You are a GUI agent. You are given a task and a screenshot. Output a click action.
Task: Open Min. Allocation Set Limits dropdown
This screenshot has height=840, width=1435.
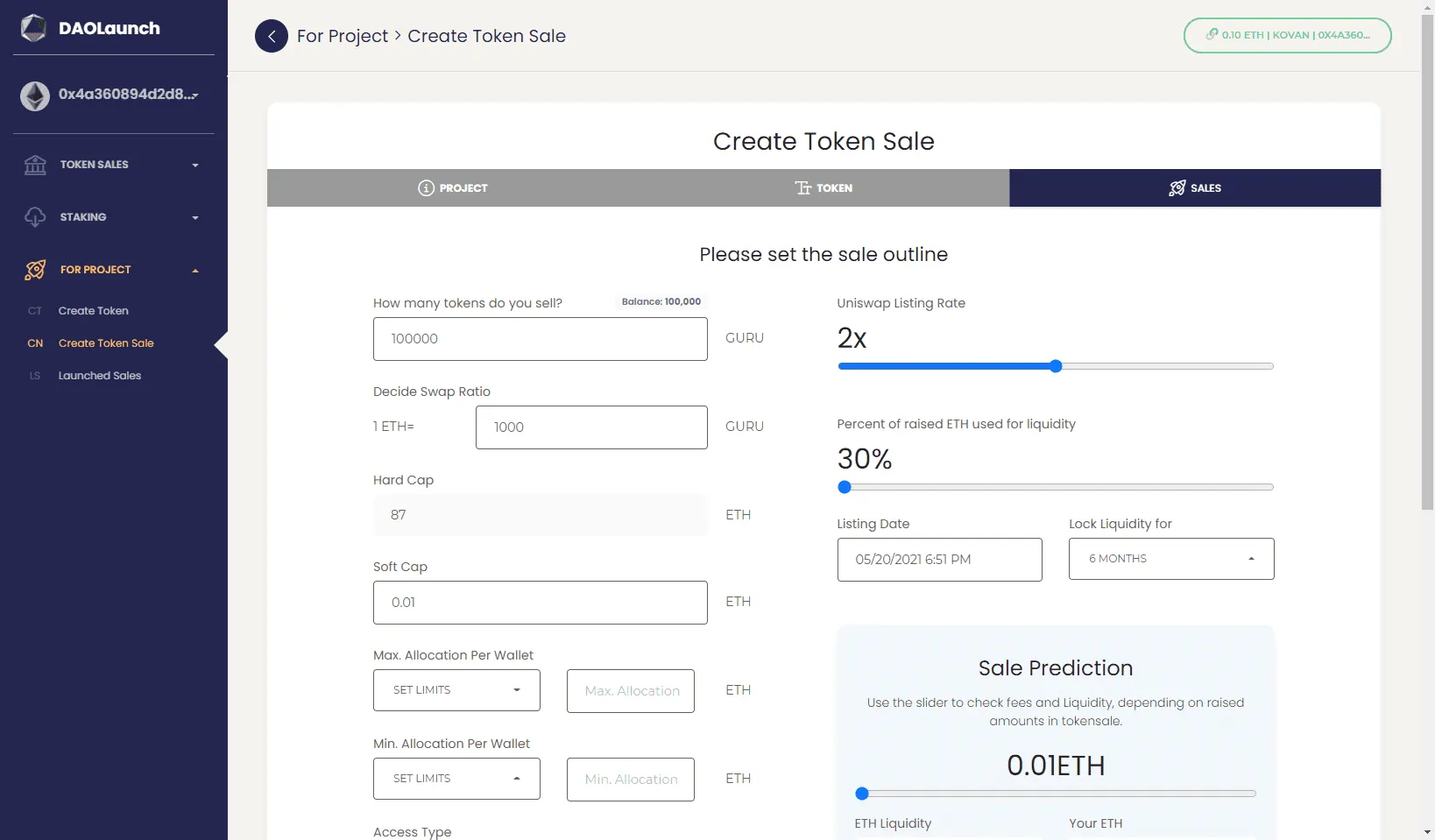[456, 779]
